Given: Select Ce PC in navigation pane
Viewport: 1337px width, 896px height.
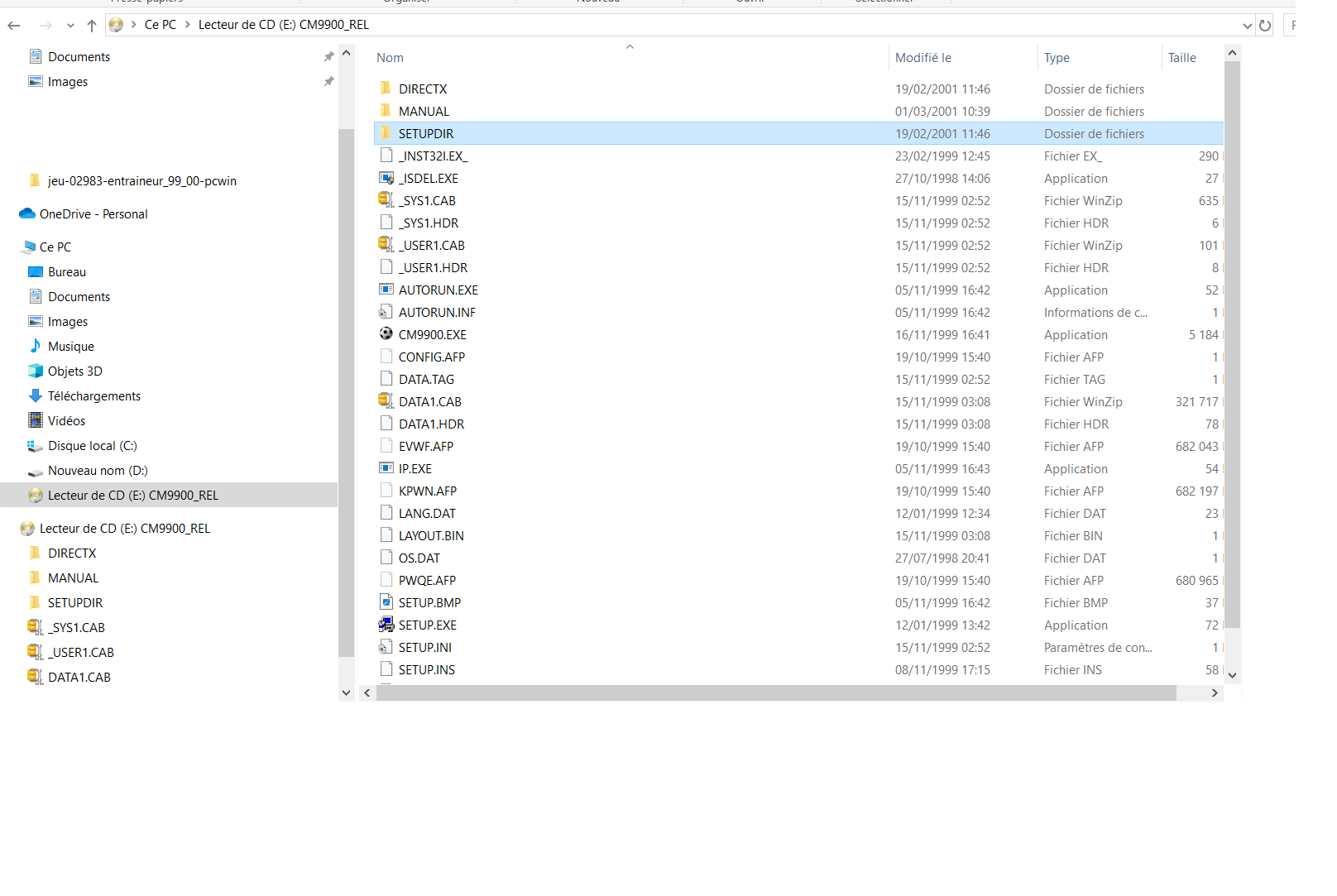Looking at the screenshot, I should point(55,247).
